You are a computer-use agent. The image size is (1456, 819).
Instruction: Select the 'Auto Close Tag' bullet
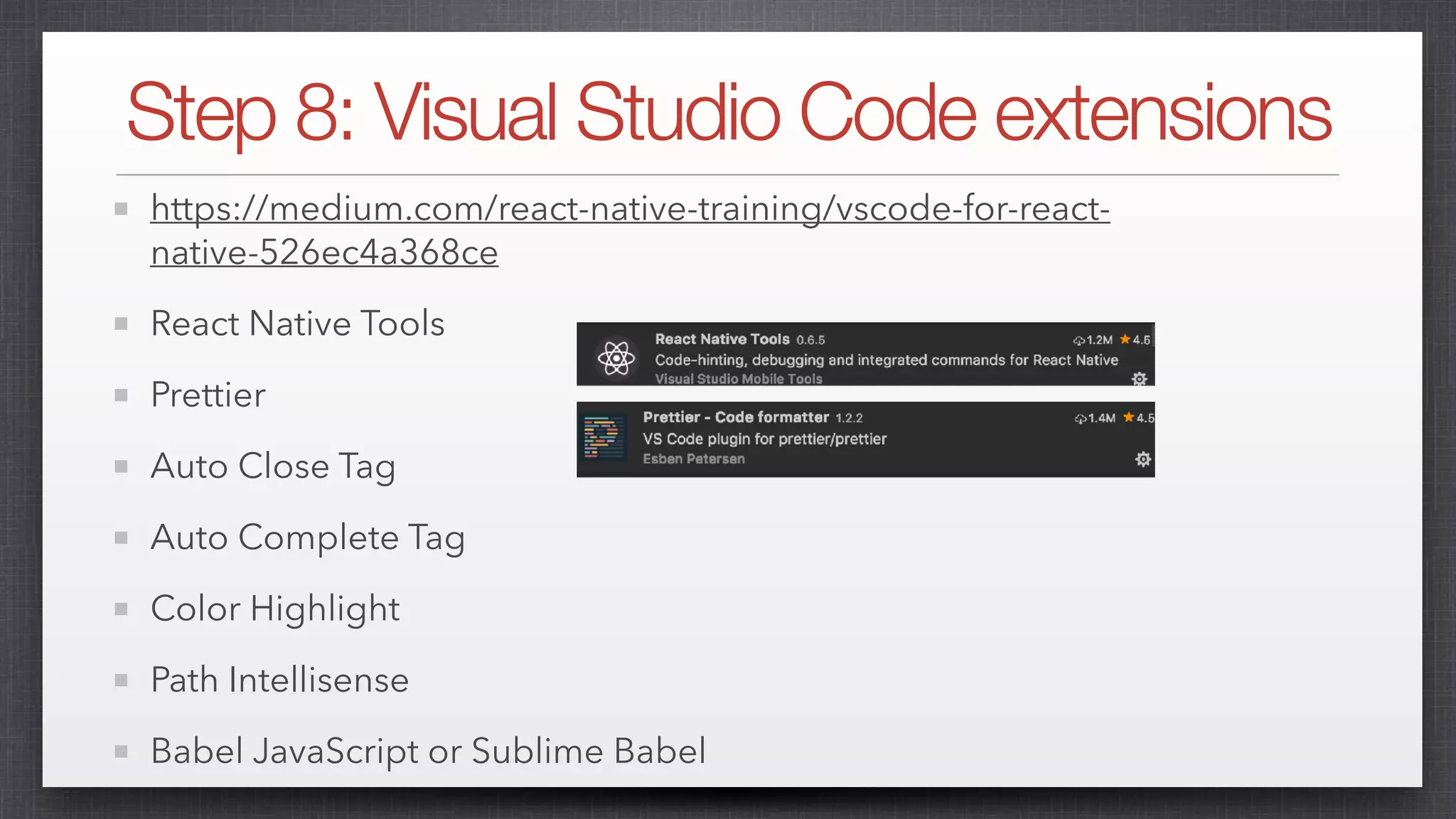point(272,467)
